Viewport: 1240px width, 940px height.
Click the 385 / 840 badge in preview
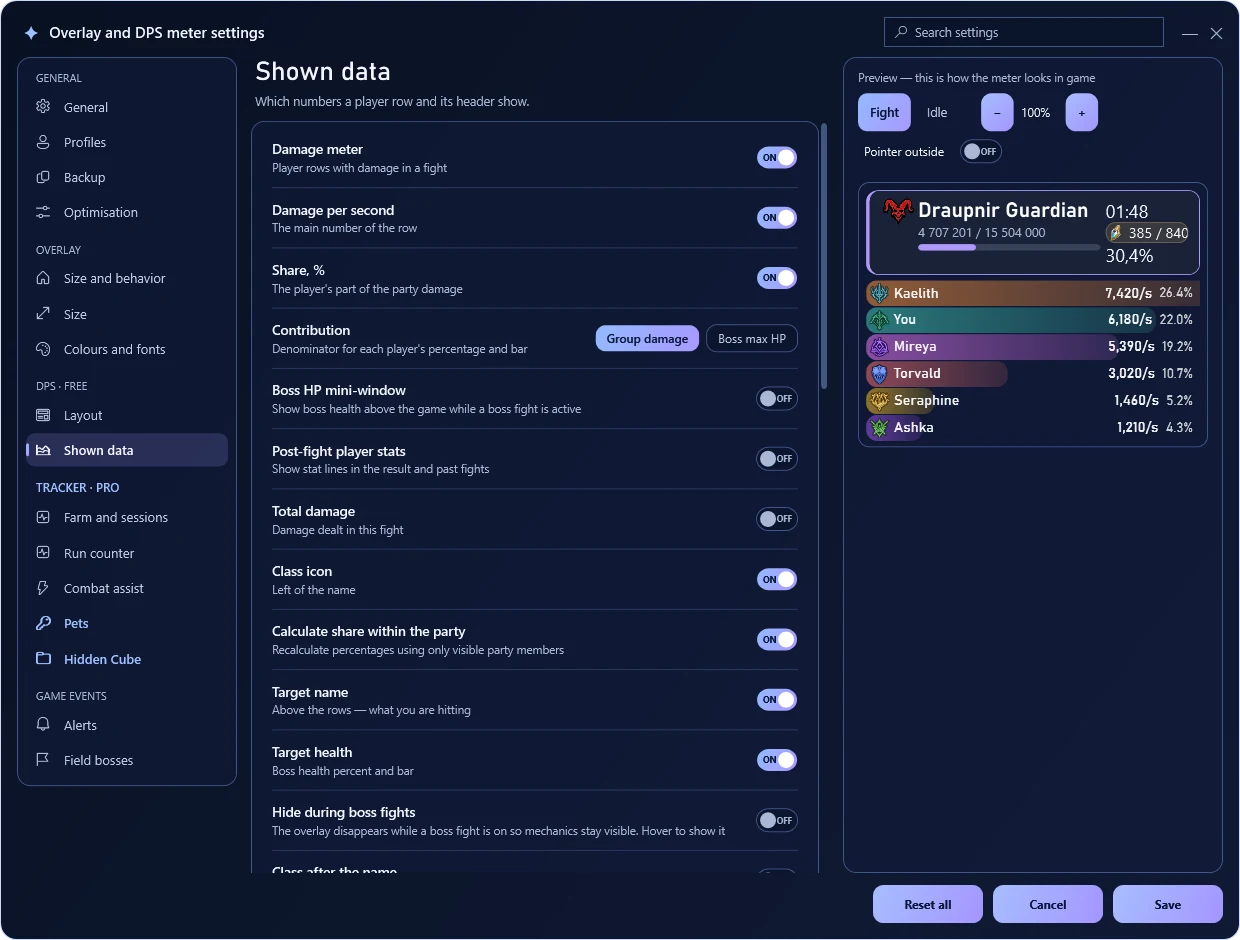[1147, 233]
